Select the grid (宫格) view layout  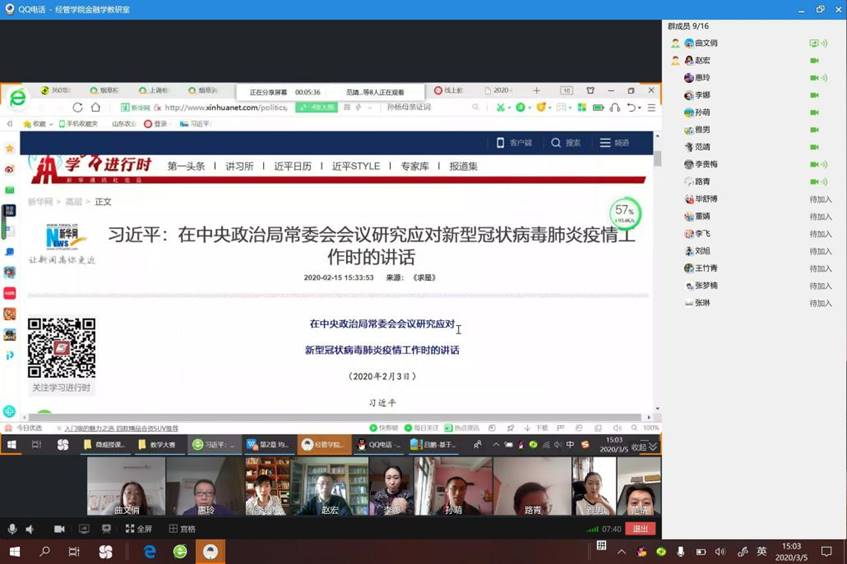180,529
